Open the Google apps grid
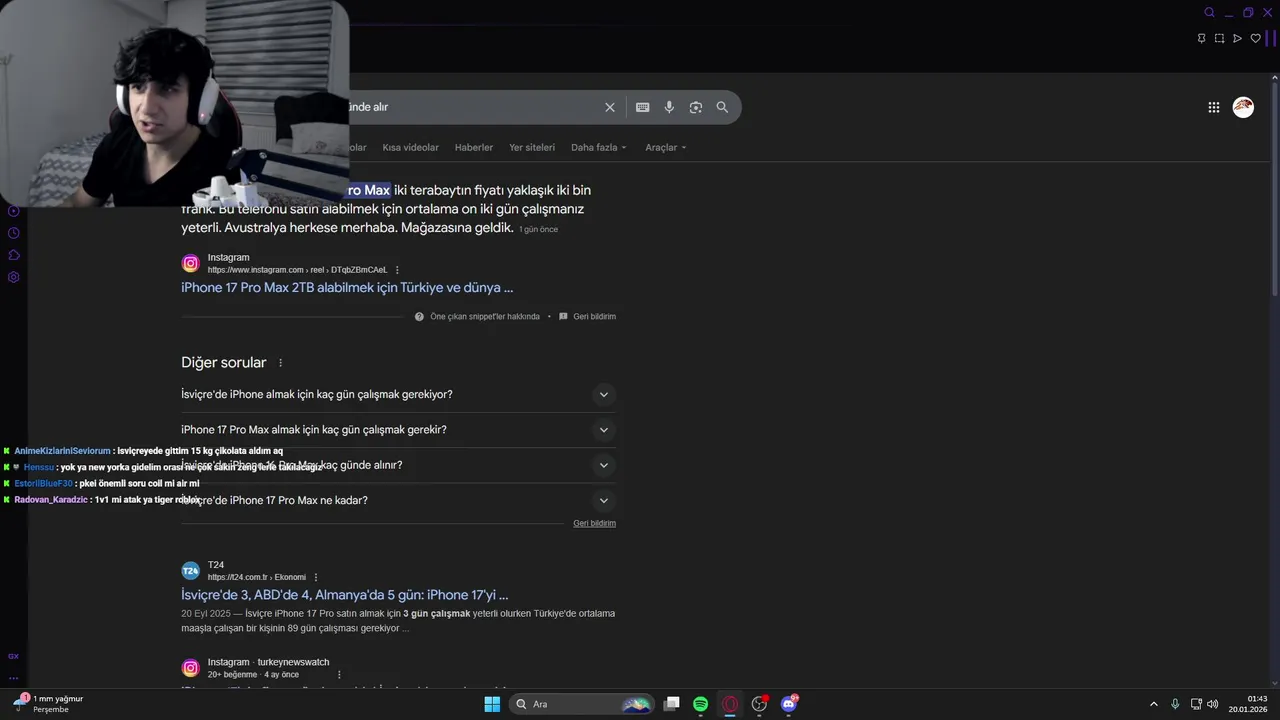The width and height of the screenshot is (1280, 720). click(x=1214, y=107)
